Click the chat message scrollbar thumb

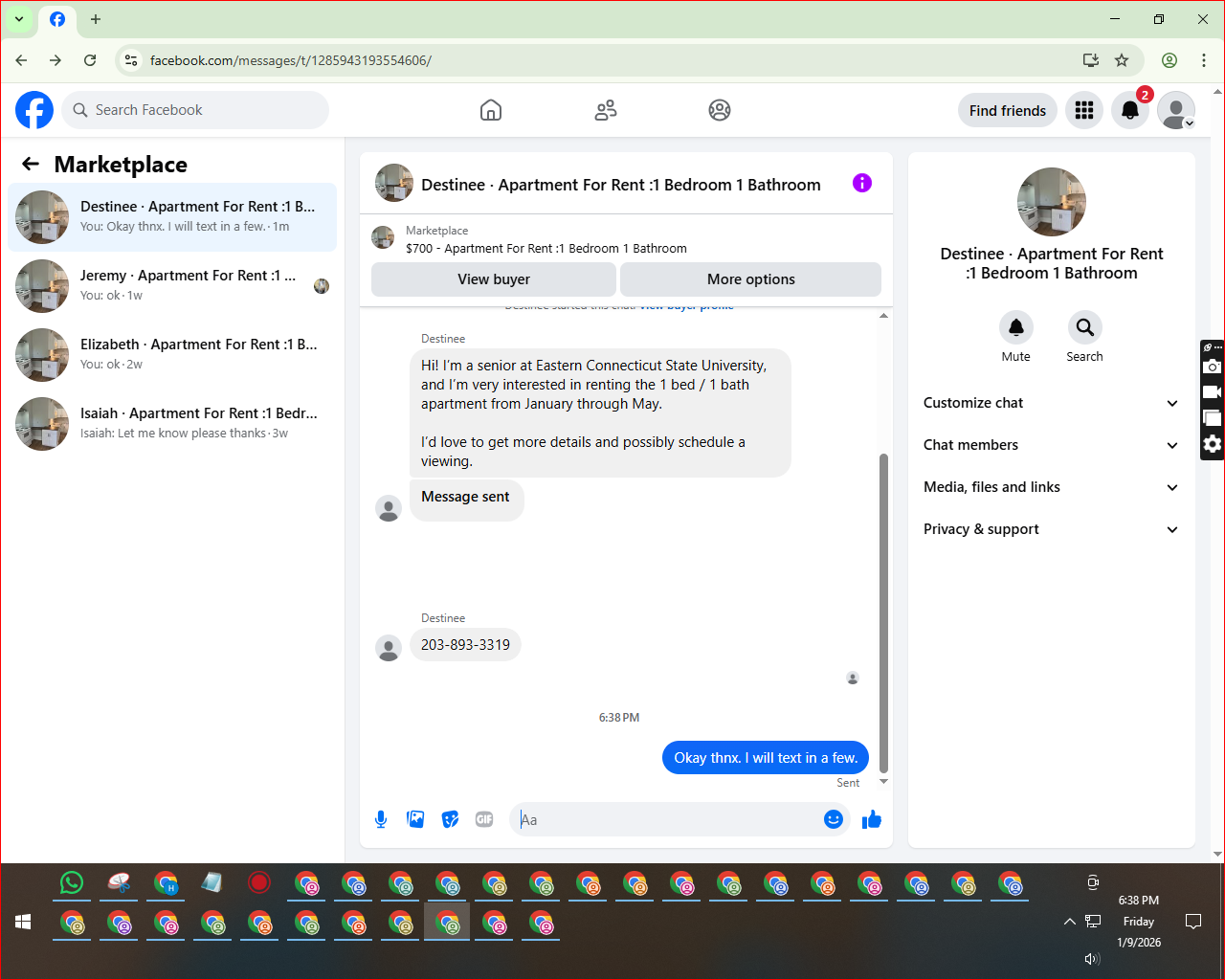[883, 612]
